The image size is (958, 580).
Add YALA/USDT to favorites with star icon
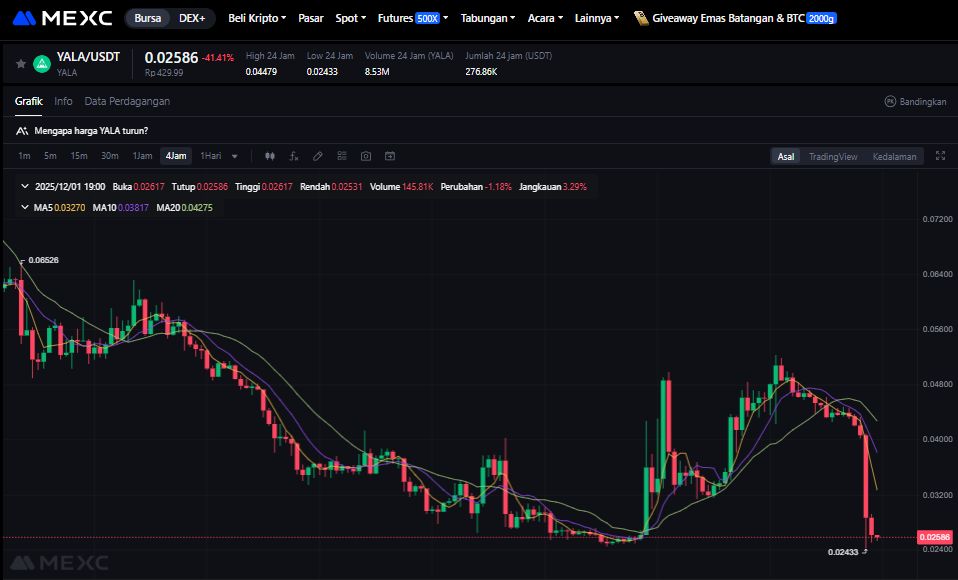[21, 63]
